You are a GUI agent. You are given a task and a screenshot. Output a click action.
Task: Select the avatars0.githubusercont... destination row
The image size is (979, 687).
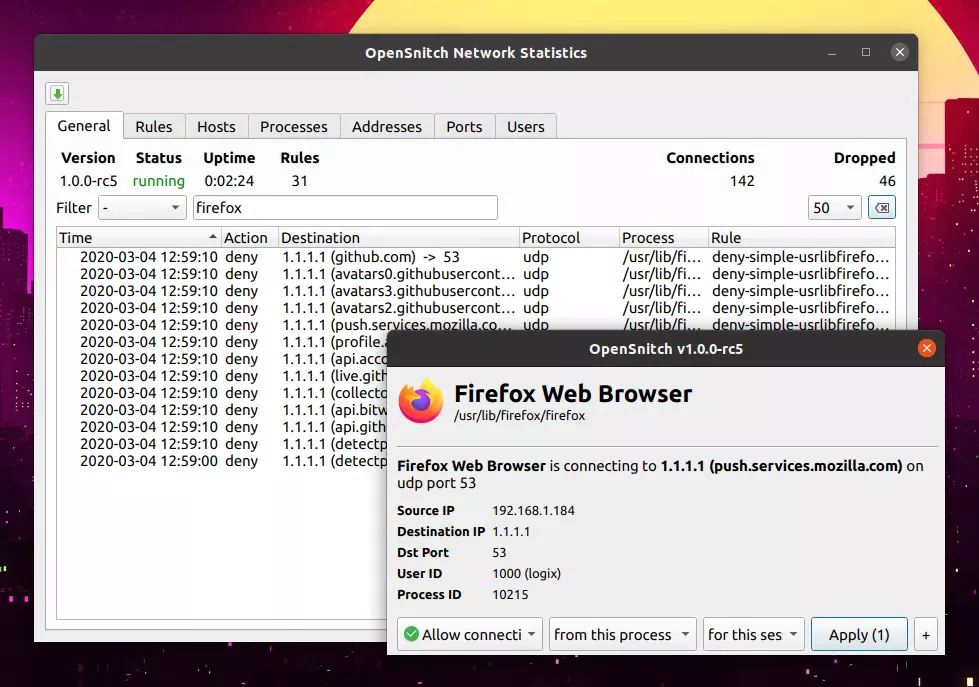(x=476, y=274)
